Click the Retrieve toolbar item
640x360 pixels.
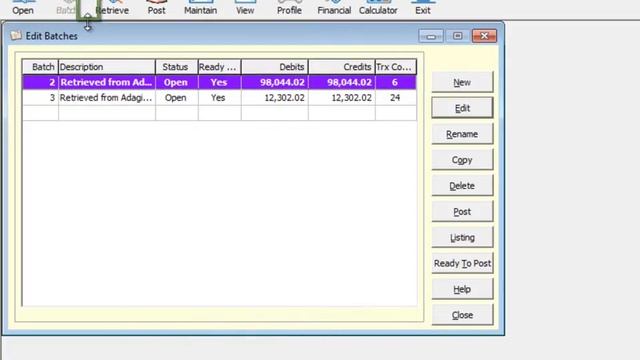pos(113,8)
